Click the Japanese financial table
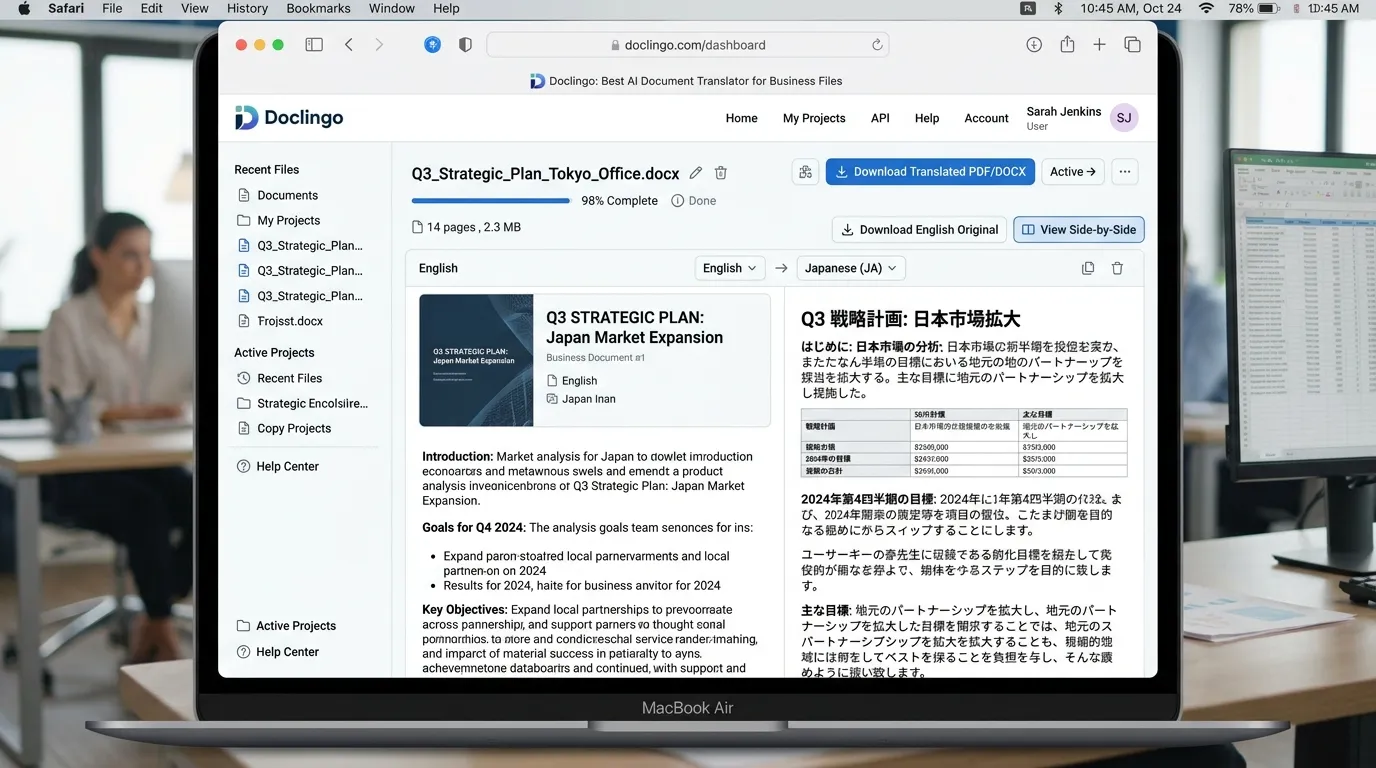This screenshot has height=768, width=1376. coord(964,443)
